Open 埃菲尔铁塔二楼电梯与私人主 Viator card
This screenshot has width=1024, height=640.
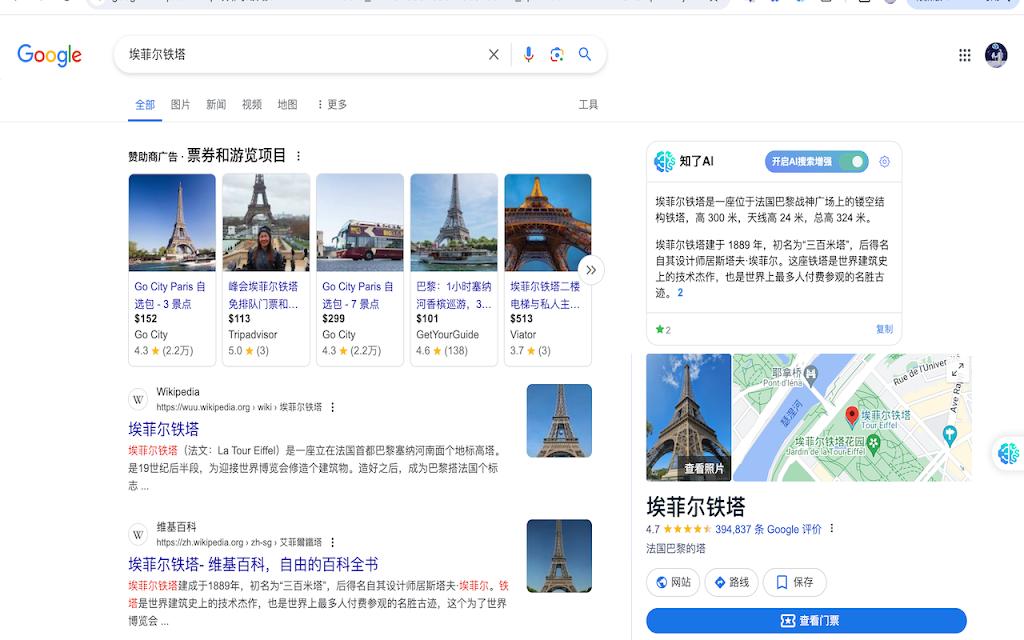pos(548,270)
